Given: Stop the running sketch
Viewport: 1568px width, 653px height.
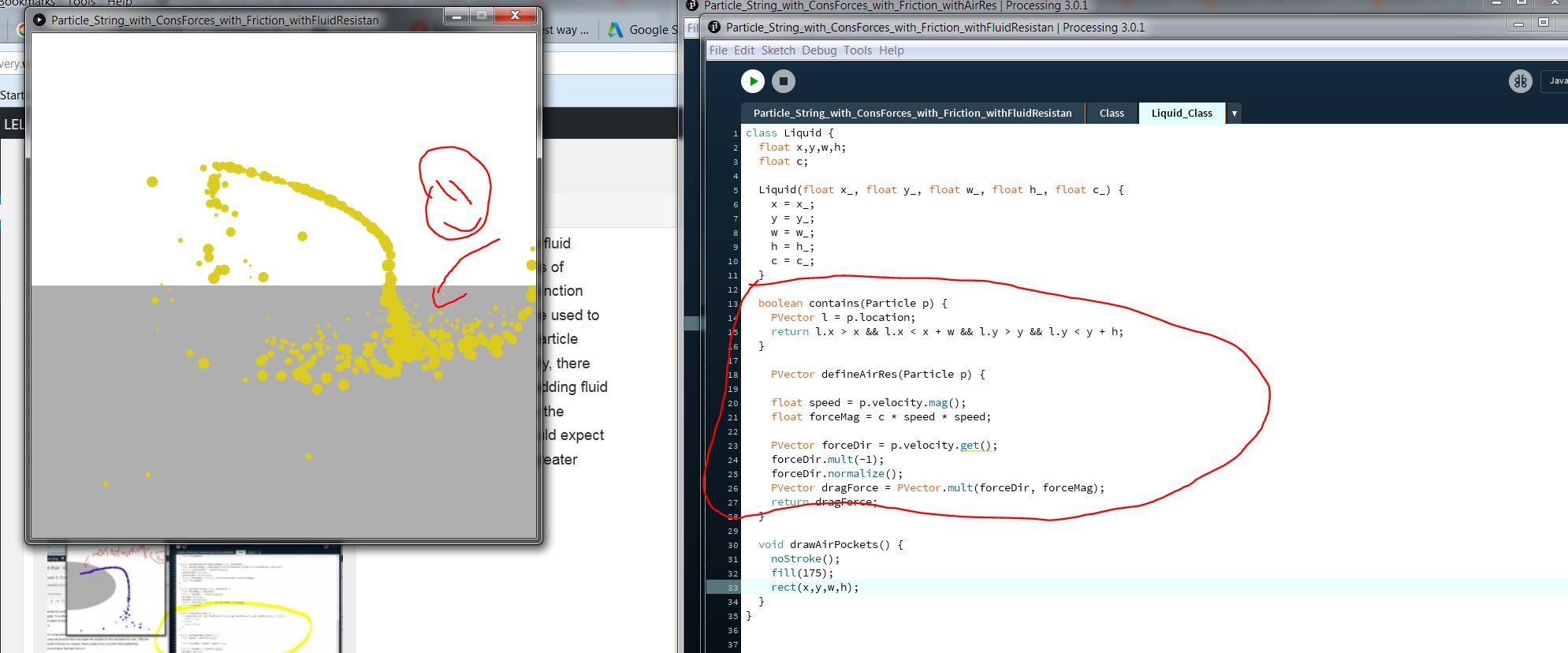Looking at the screenshot, I should pos(783,81).
